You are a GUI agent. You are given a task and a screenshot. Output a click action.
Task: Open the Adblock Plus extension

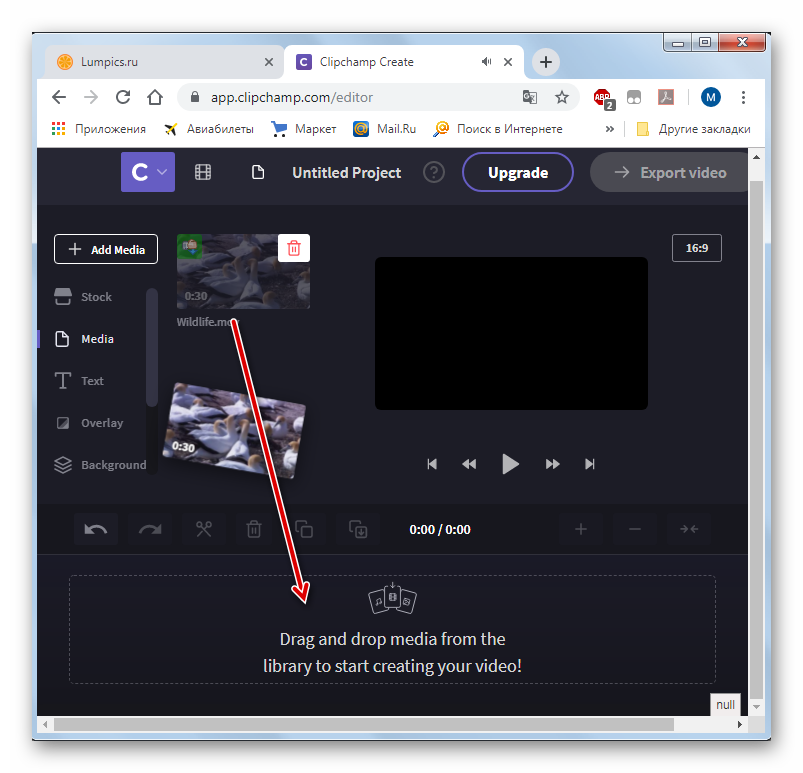603,98
